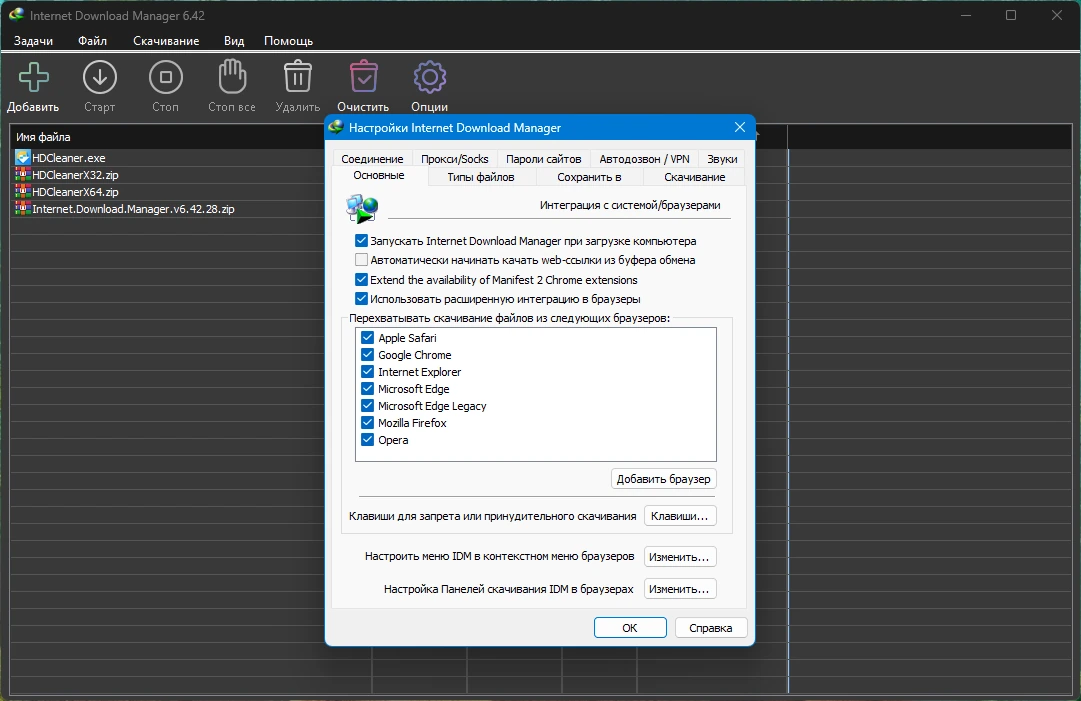Toggle расширенную интеграцию в браузеры checkbox
Viewport: 1081px width, 701px height.
coord(361,298)
